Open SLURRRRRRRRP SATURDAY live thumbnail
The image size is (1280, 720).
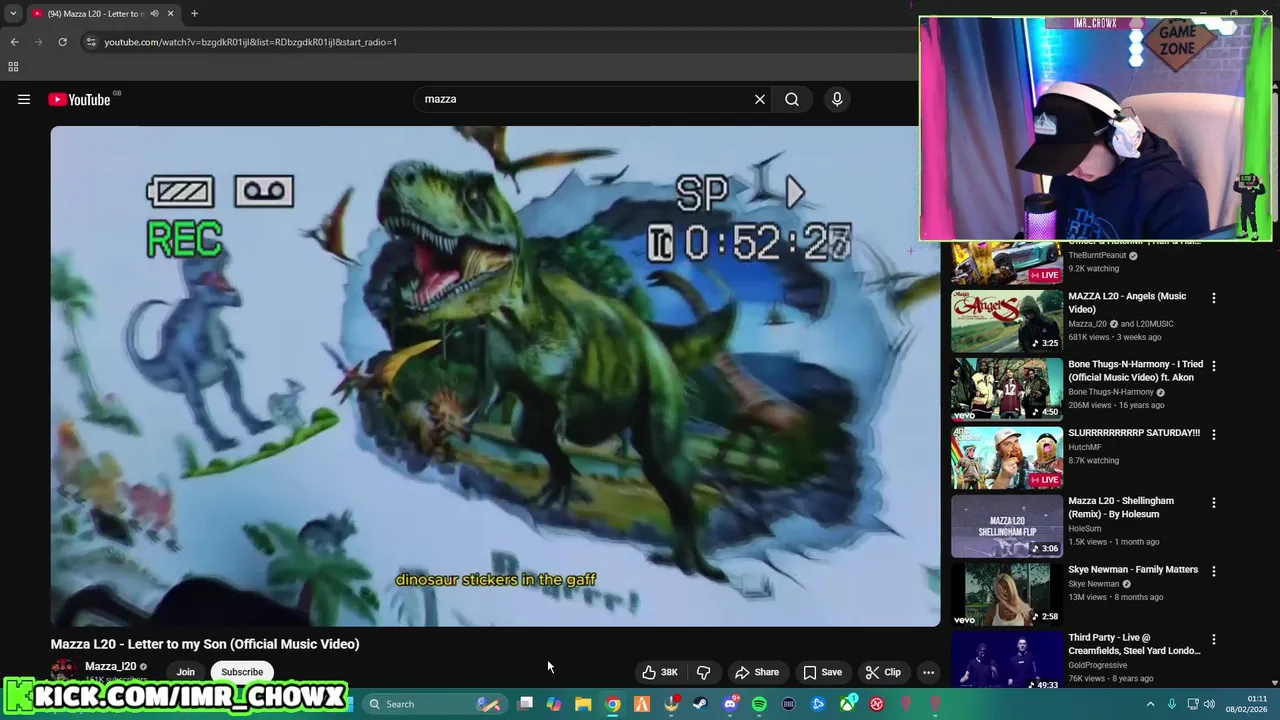[1007, 458]
